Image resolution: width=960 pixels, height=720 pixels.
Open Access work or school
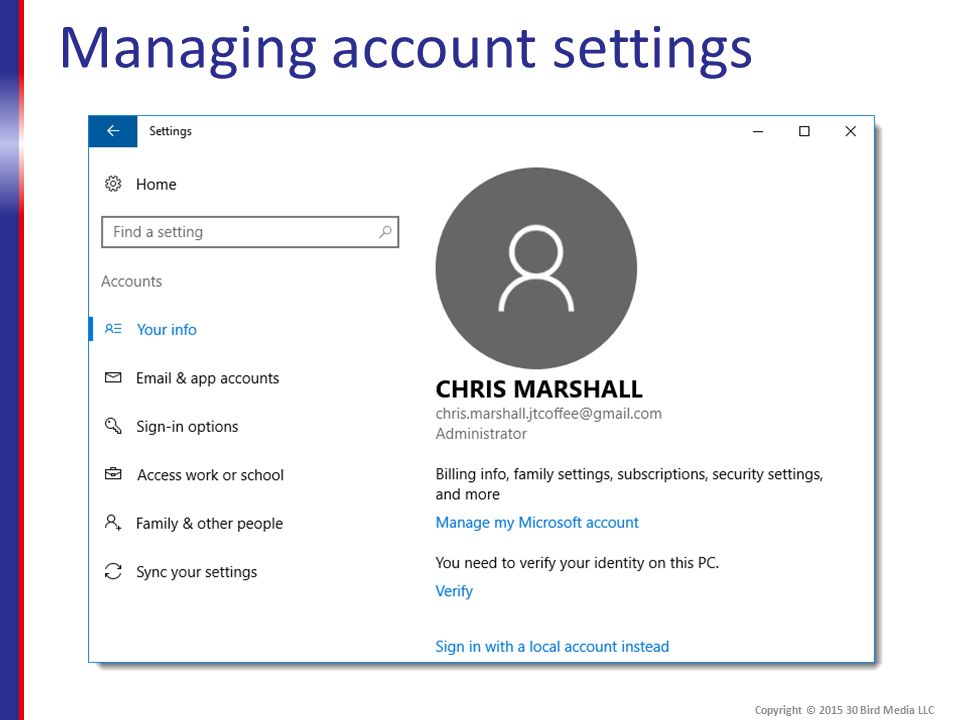click(210, 475)
